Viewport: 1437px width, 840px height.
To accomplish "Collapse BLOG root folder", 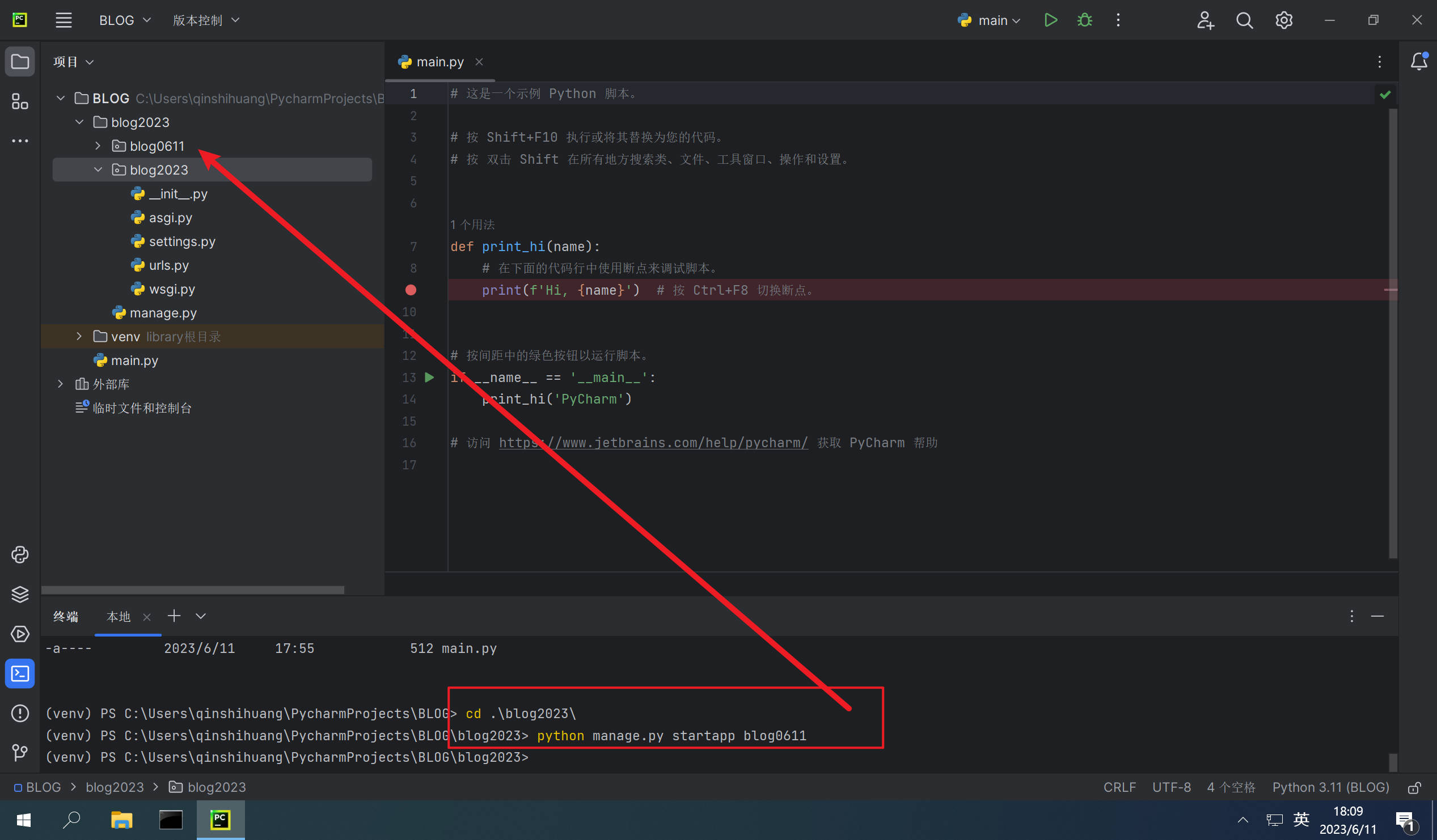I will (x=61, y=98).
